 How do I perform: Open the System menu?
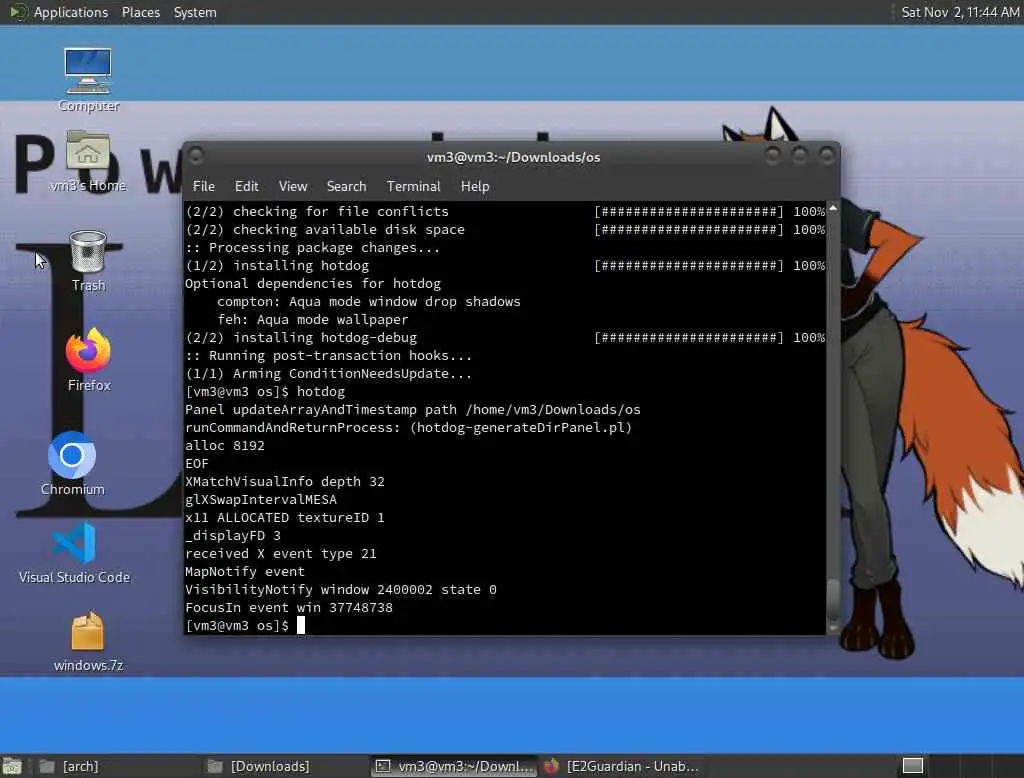coord(195,12)
